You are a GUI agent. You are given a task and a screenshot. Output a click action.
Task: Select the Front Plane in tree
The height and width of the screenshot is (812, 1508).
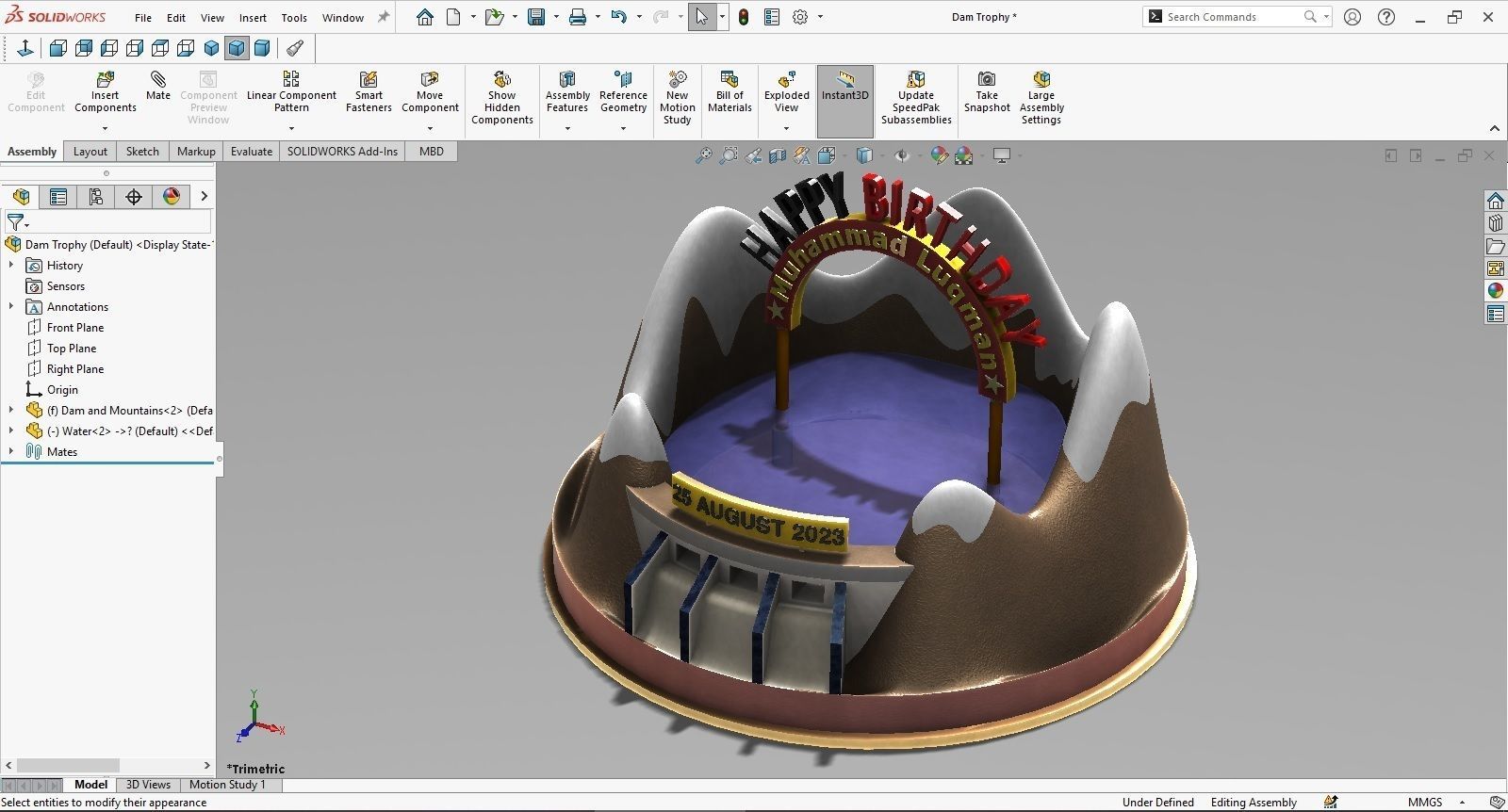point(75,328)
